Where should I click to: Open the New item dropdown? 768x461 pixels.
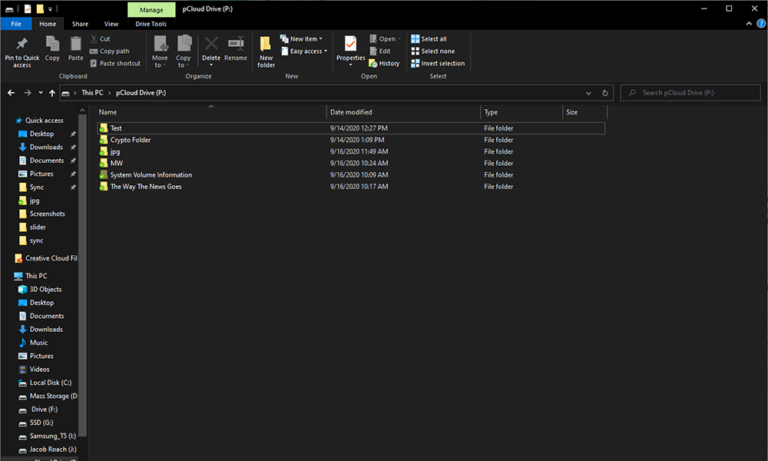click(x=301, y=39)
